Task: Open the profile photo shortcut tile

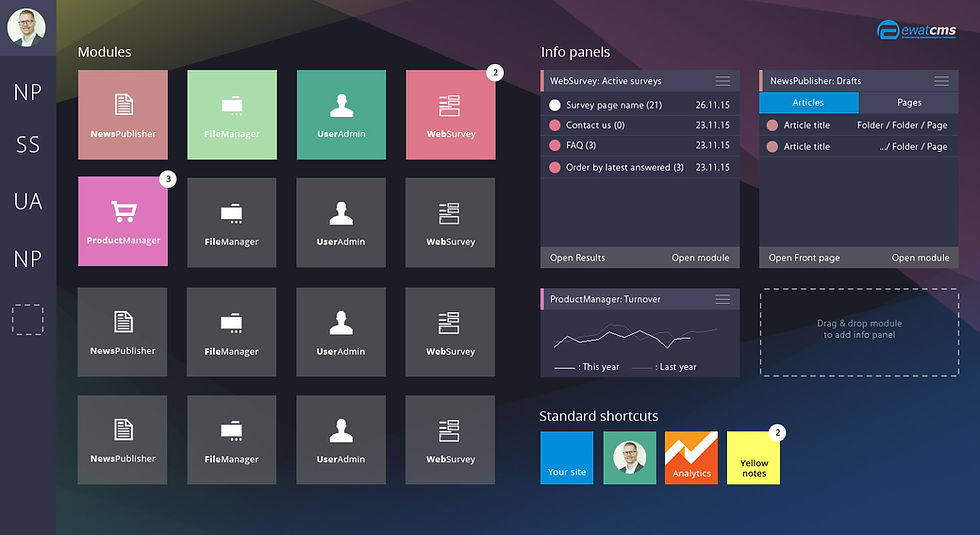Action: (629, 458)
